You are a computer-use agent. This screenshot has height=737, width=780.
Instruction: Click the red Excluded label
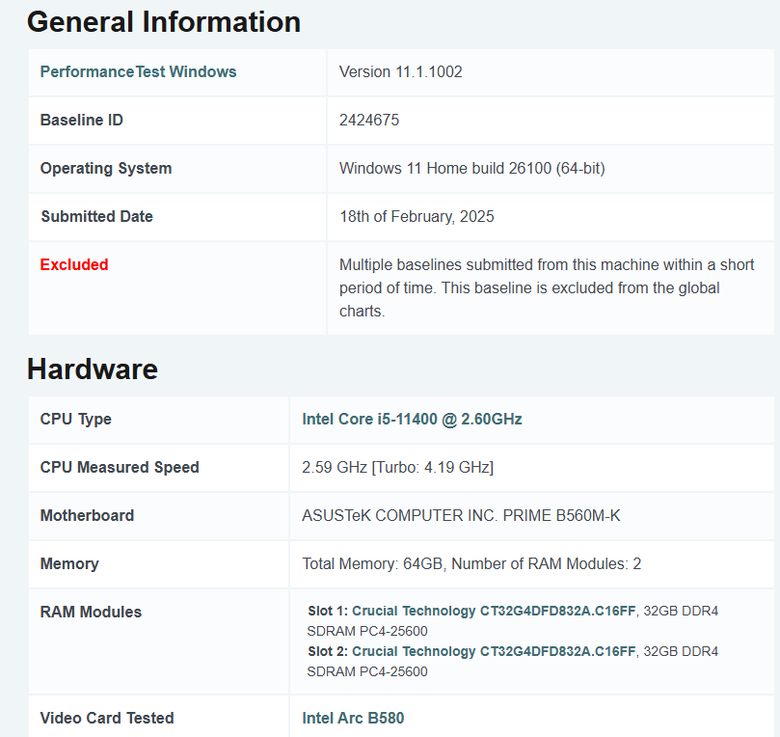point(74,265)
